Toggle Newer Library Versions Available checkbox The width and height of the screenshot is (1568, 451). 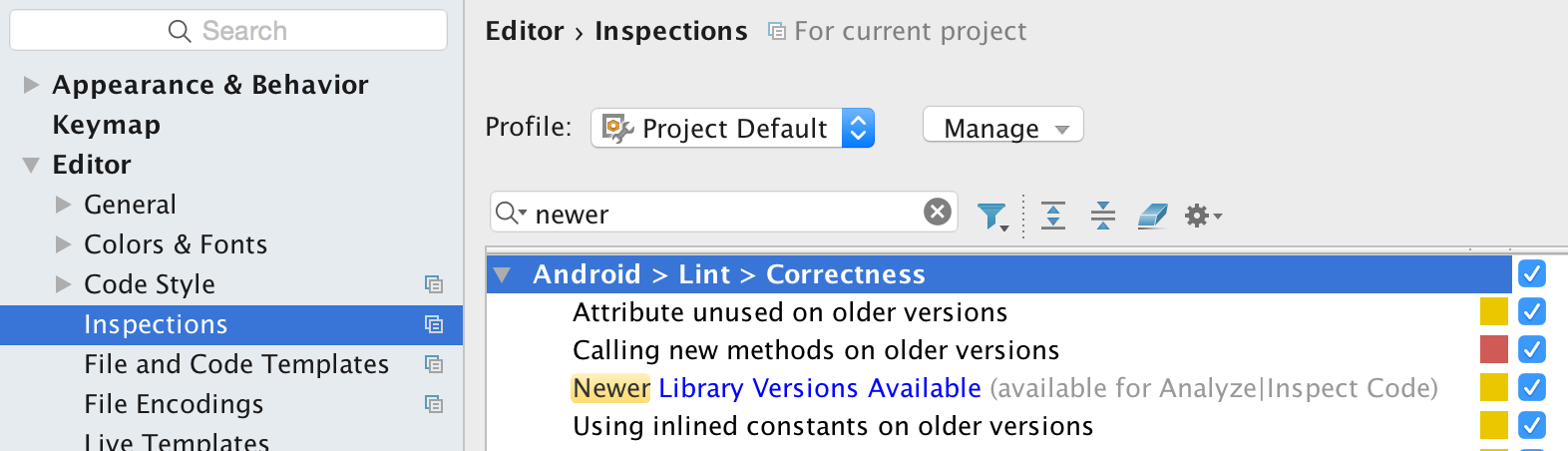pos(1532,387)
